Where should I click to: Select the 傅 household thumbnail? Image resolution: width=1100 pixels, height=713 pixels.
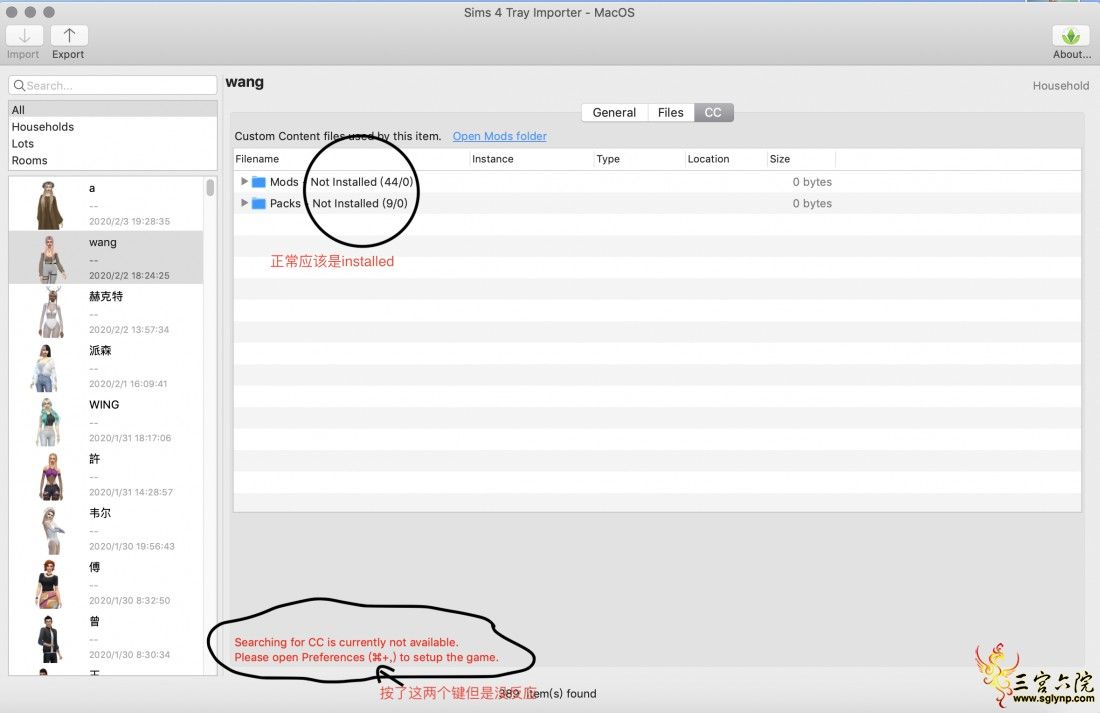[x=49, y=584]
